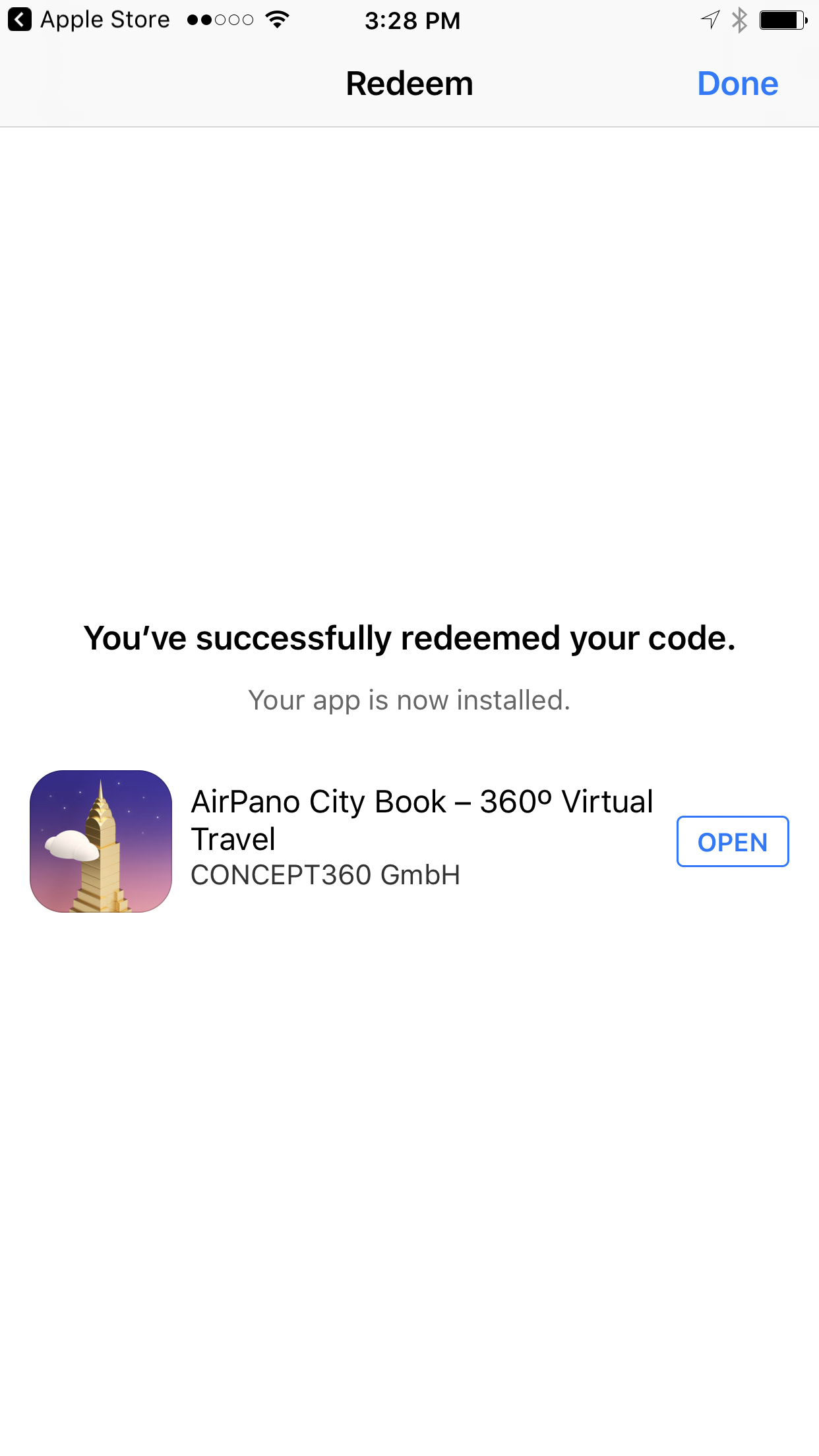This screenshot has height=1456, width=819.
Task: Tap Done to close Redeem screen
Action: tap(738, 84)
